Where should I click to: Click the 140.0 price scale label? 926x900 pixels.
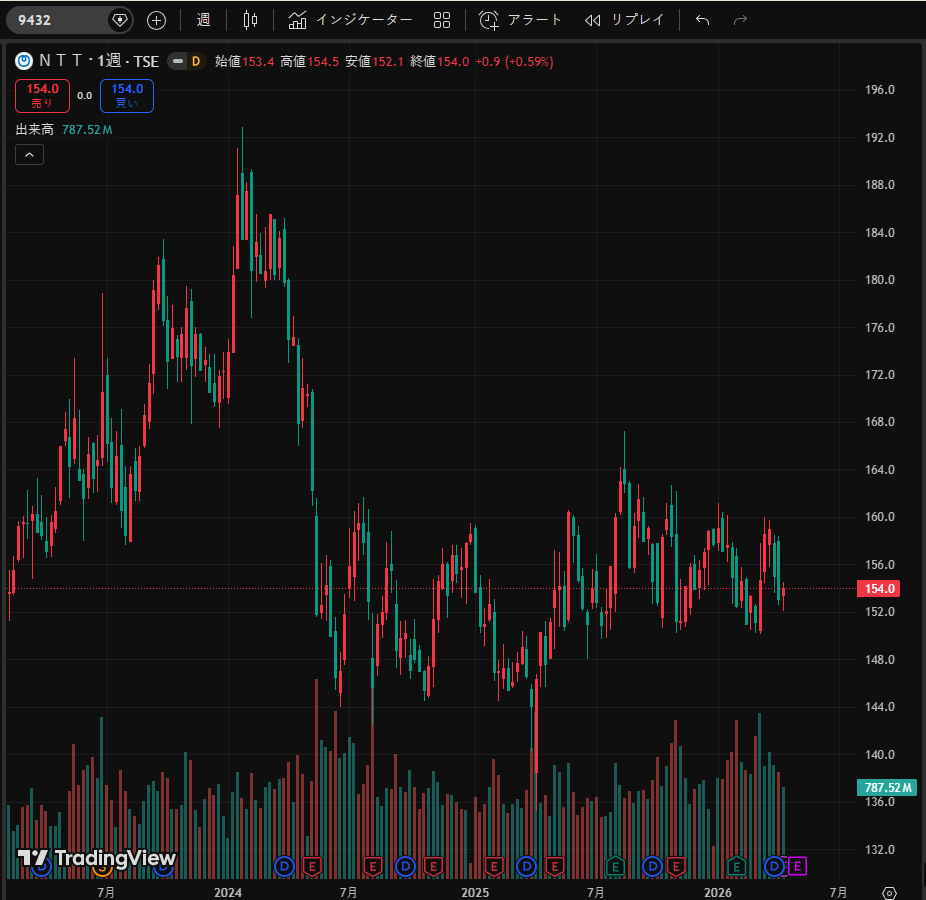point(879,755)
